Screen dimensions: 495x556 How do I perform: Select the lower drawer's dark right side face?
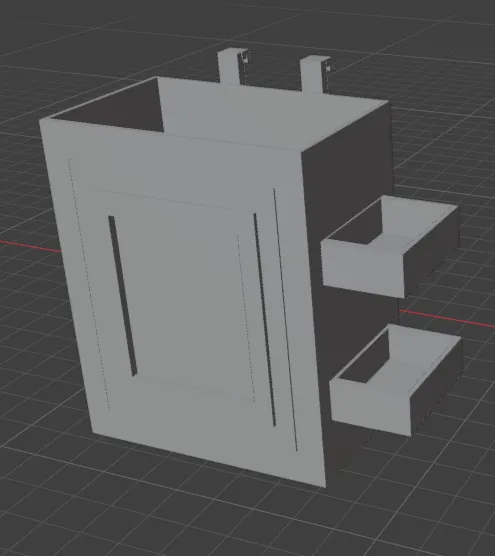tap(437, 387)
